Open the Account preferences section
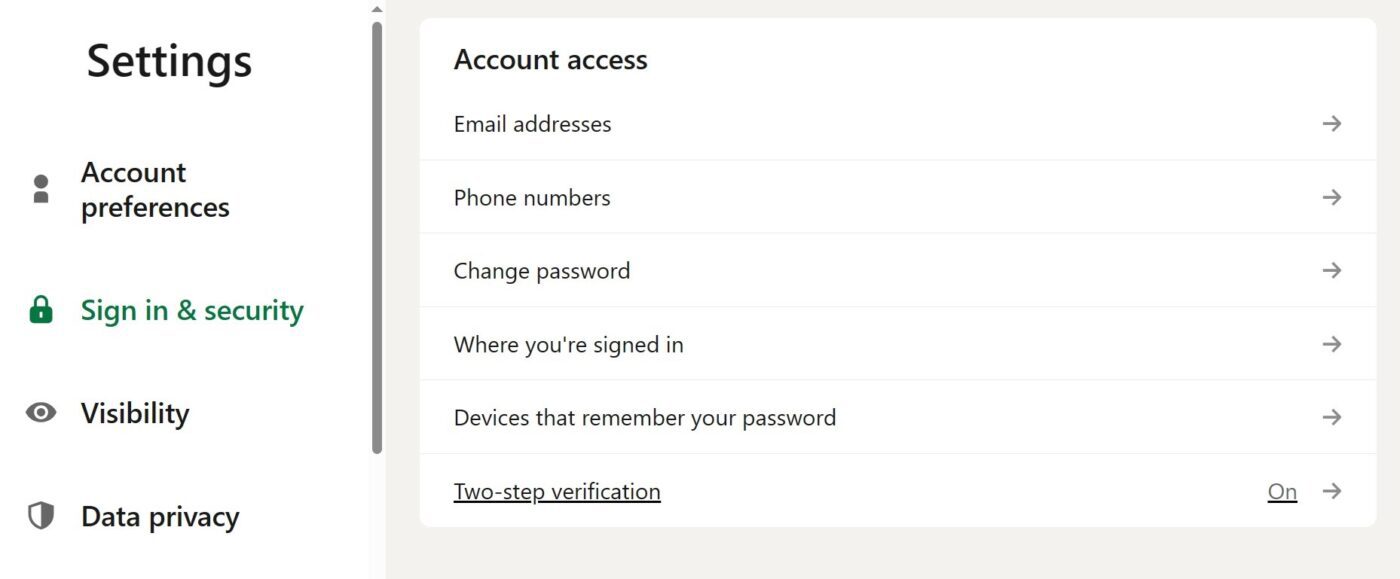This screenshot has height=579, width=1400. click(x=155, y=190)
